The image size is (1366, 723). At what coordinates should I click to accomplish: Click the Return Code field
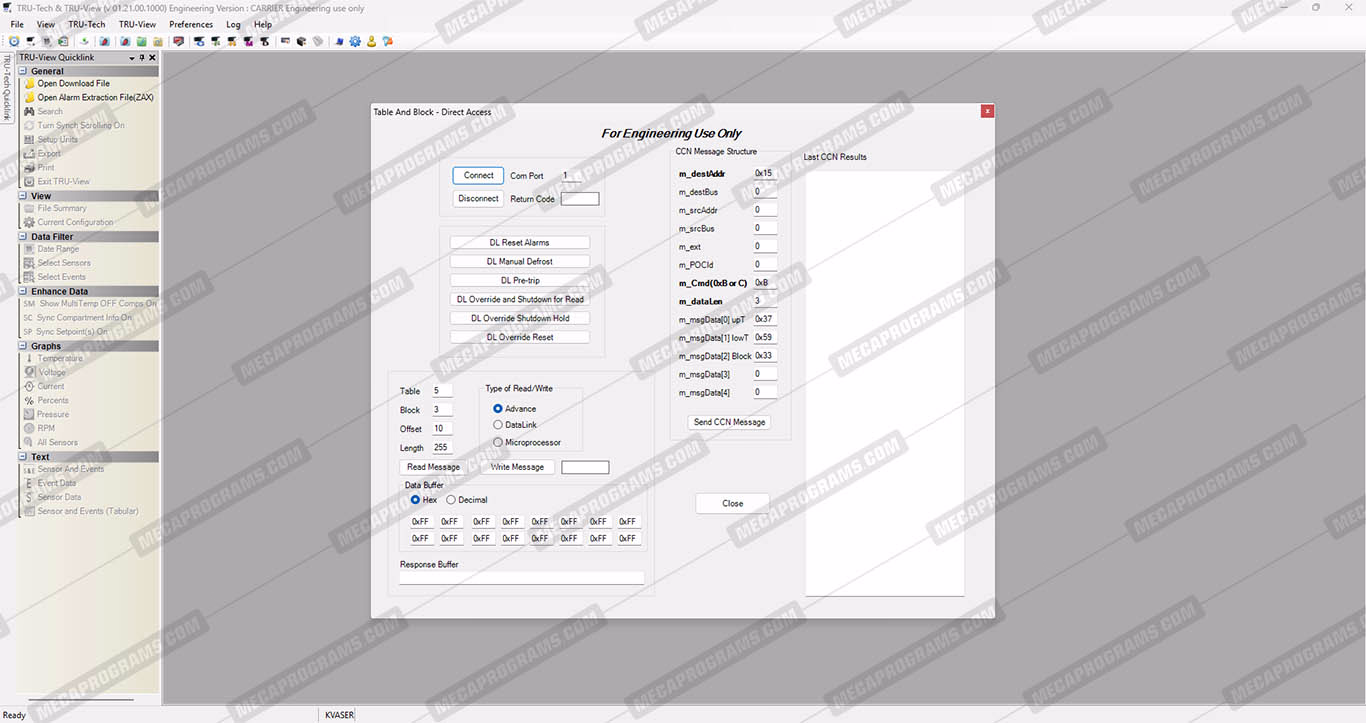pyautogui.click(x=580, y=199)
